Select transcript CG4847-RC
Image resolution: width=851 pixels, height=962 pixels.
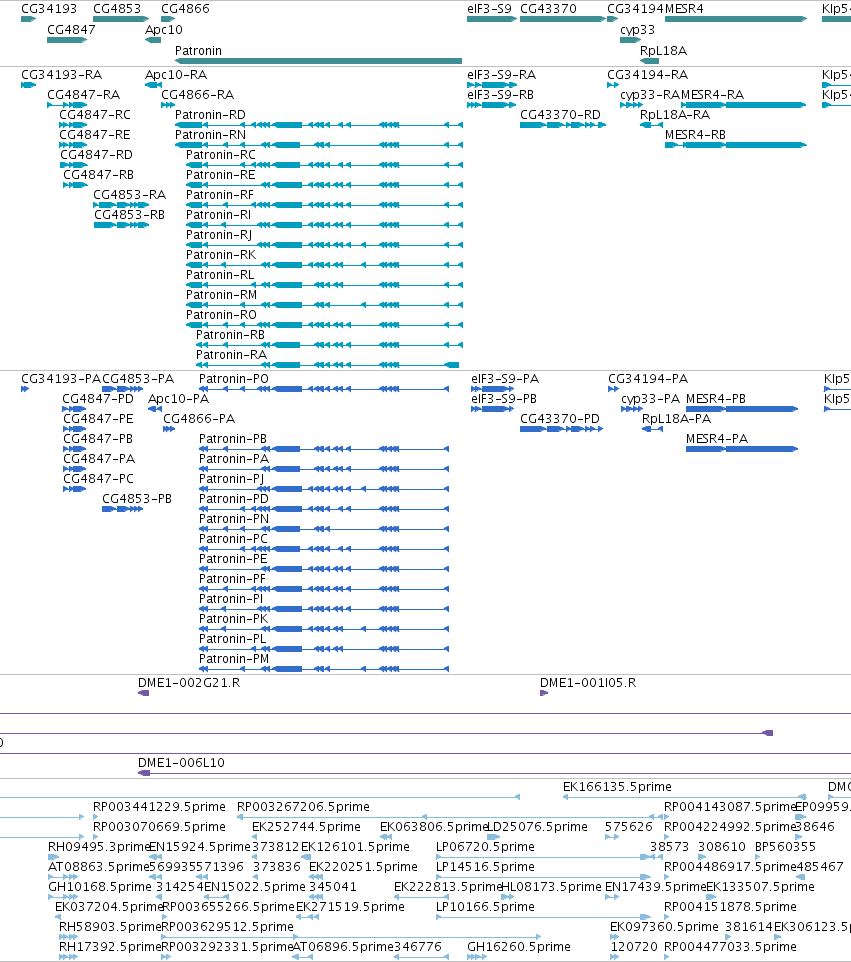pos(73,125)
